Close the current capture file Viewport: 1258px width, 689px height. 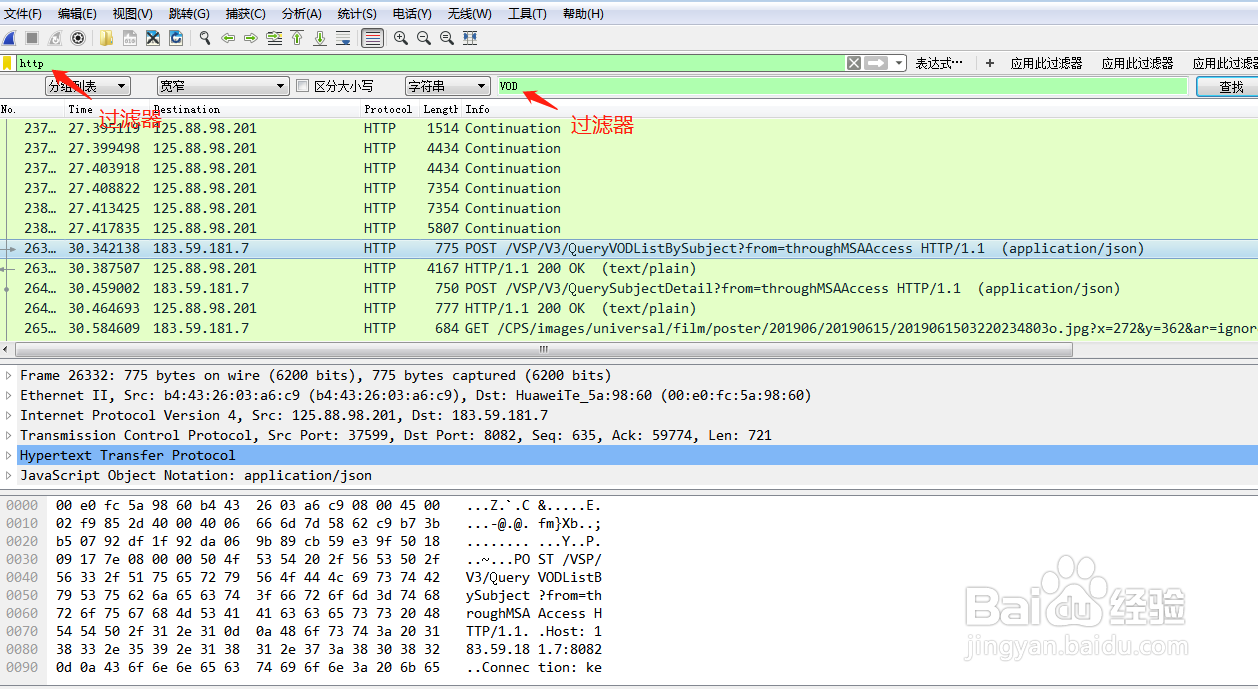[x=152, y=38]
